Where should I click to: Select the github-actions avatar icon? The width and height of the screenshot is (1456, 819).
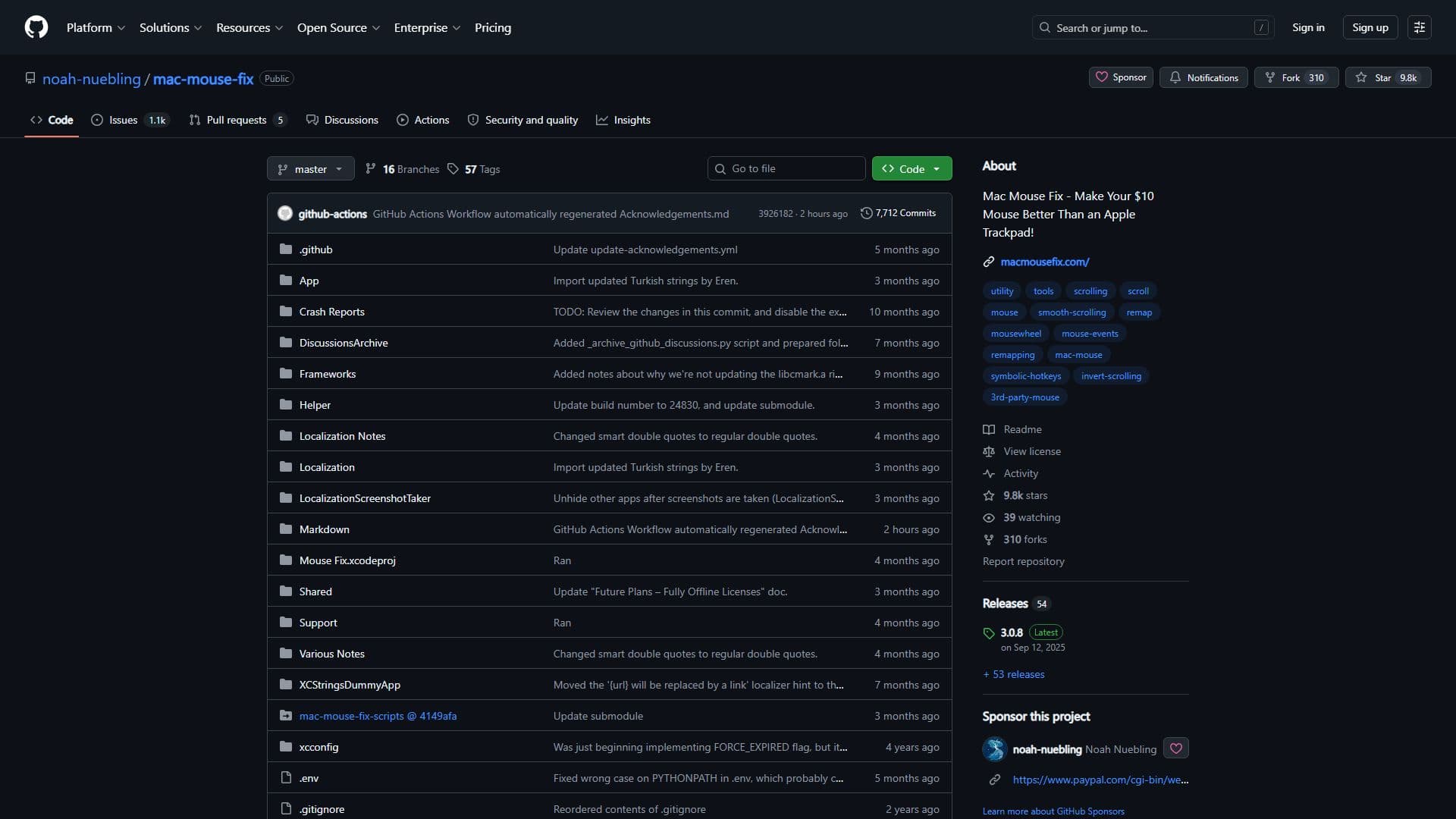(285, 214)
